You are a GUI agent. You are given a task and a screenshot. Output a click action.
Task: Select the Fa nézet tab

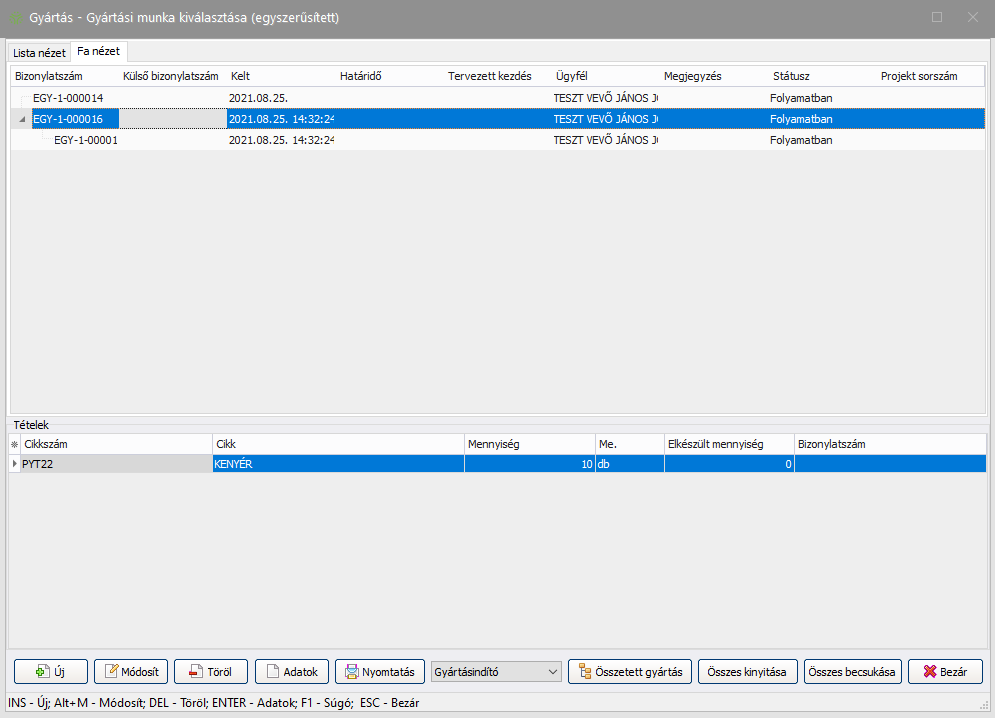(x=98, y=51)
